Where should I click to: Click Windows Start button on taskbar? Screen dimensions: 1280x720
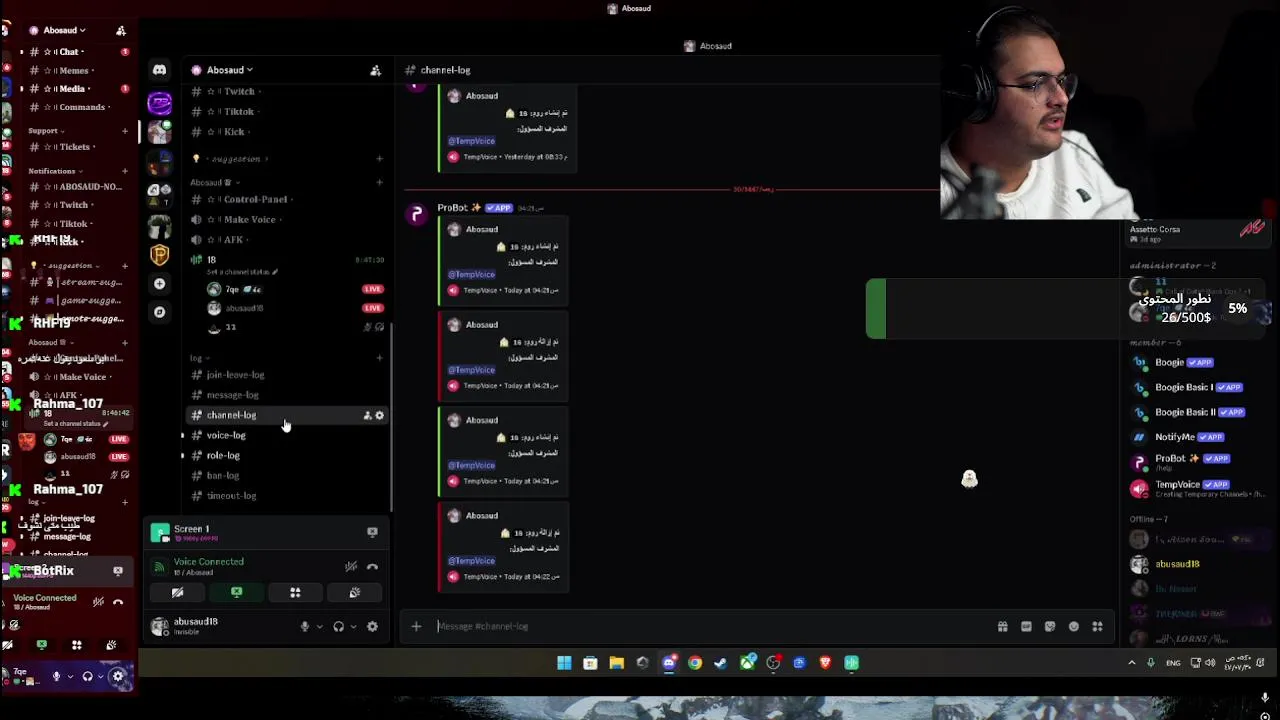pos(564,662)
